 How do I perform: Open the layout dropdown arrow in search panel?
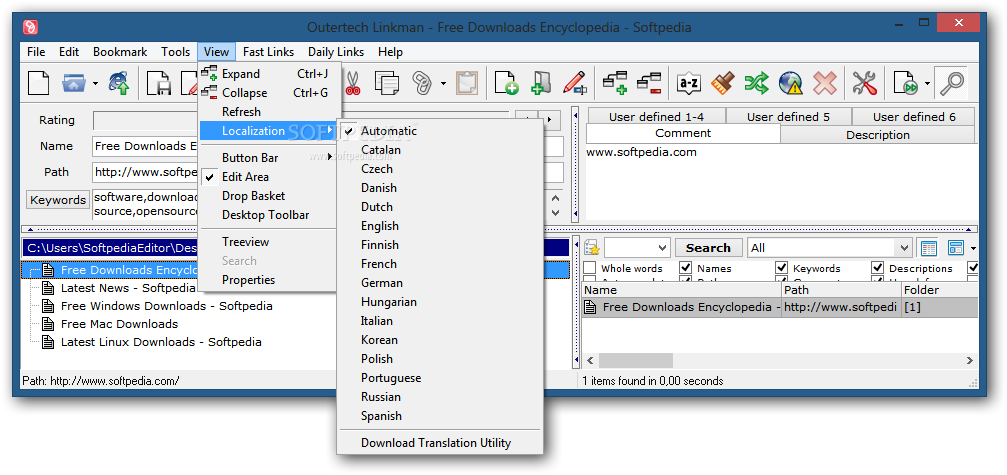pyautogui.click(x=974, y=248)
